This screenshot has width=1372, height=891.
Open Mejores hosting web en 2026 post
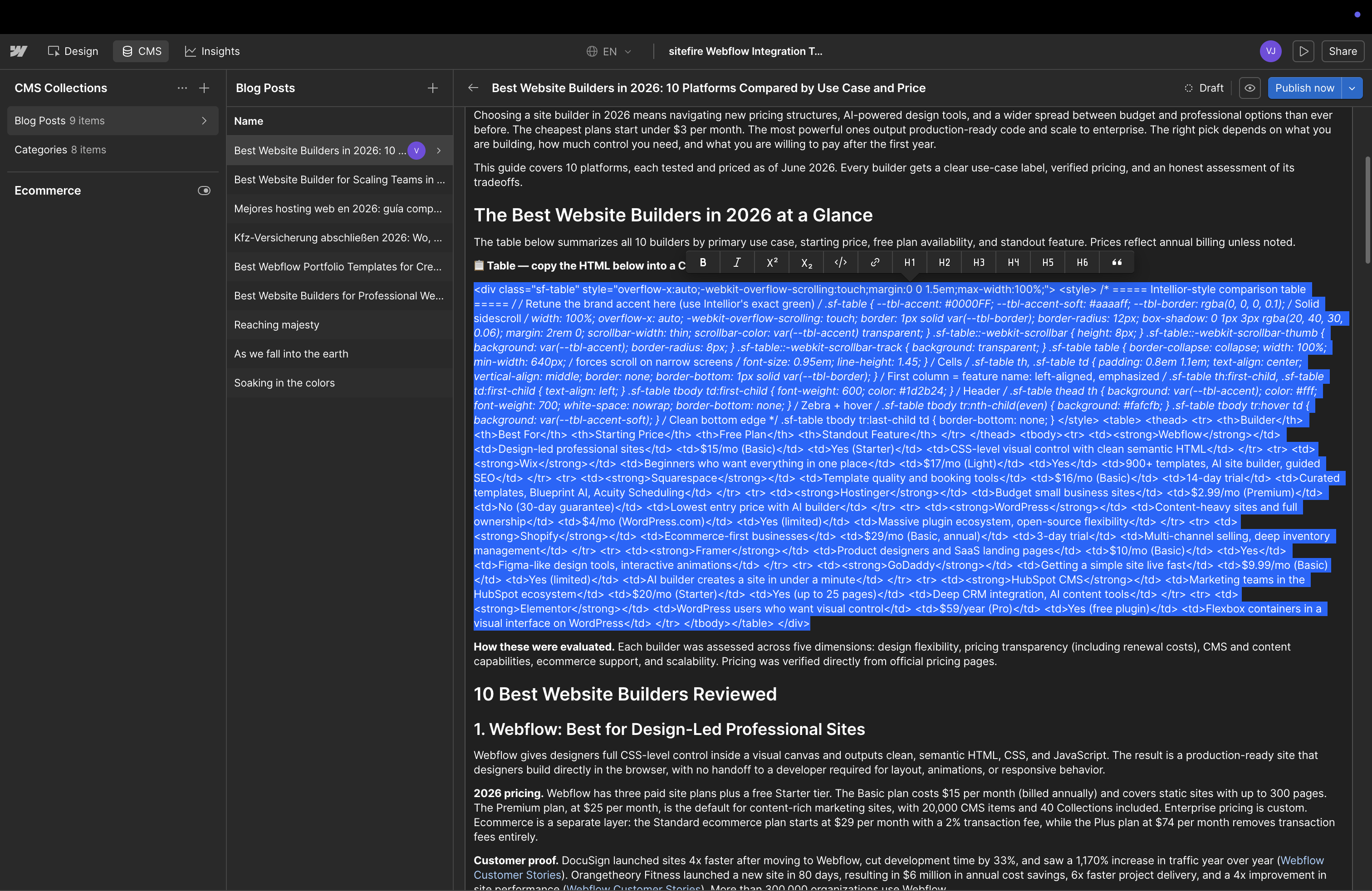(339, 209)
